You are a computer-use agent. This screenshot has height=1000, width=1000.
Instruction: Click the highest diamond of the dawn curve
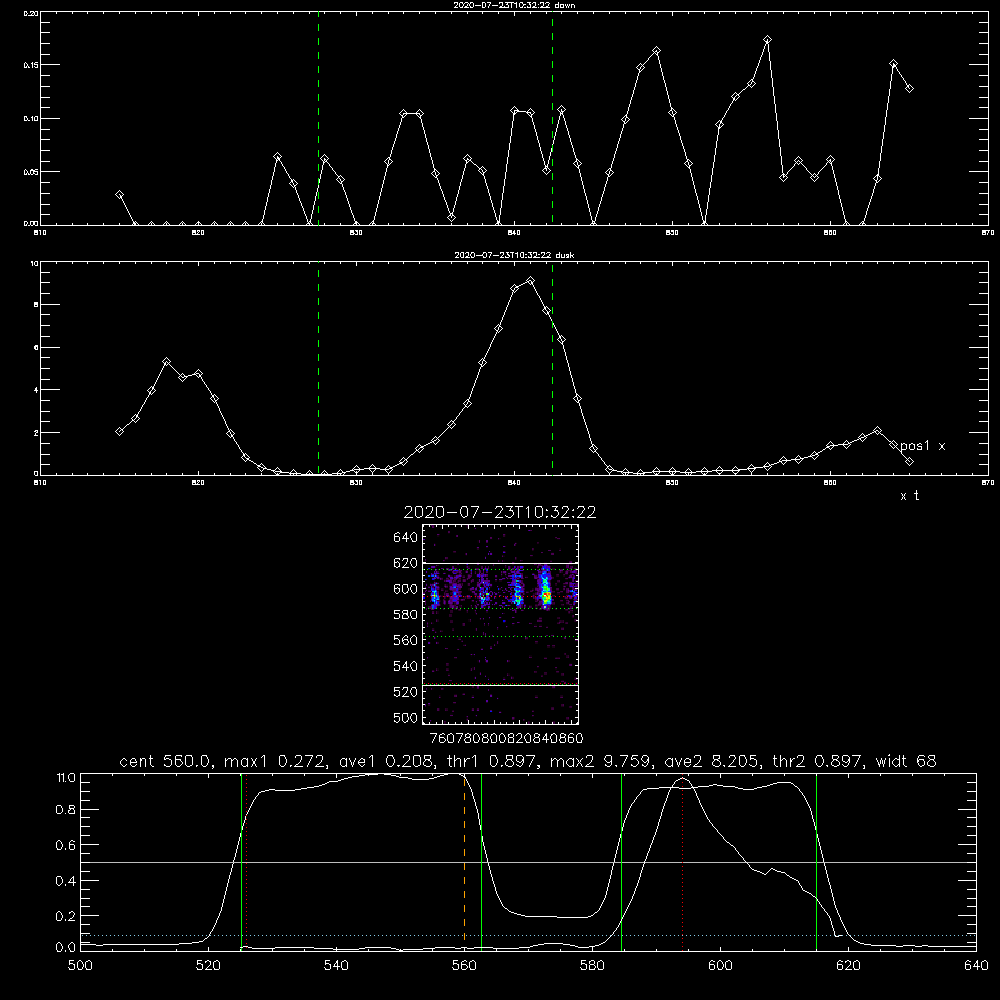pos(767,40)
